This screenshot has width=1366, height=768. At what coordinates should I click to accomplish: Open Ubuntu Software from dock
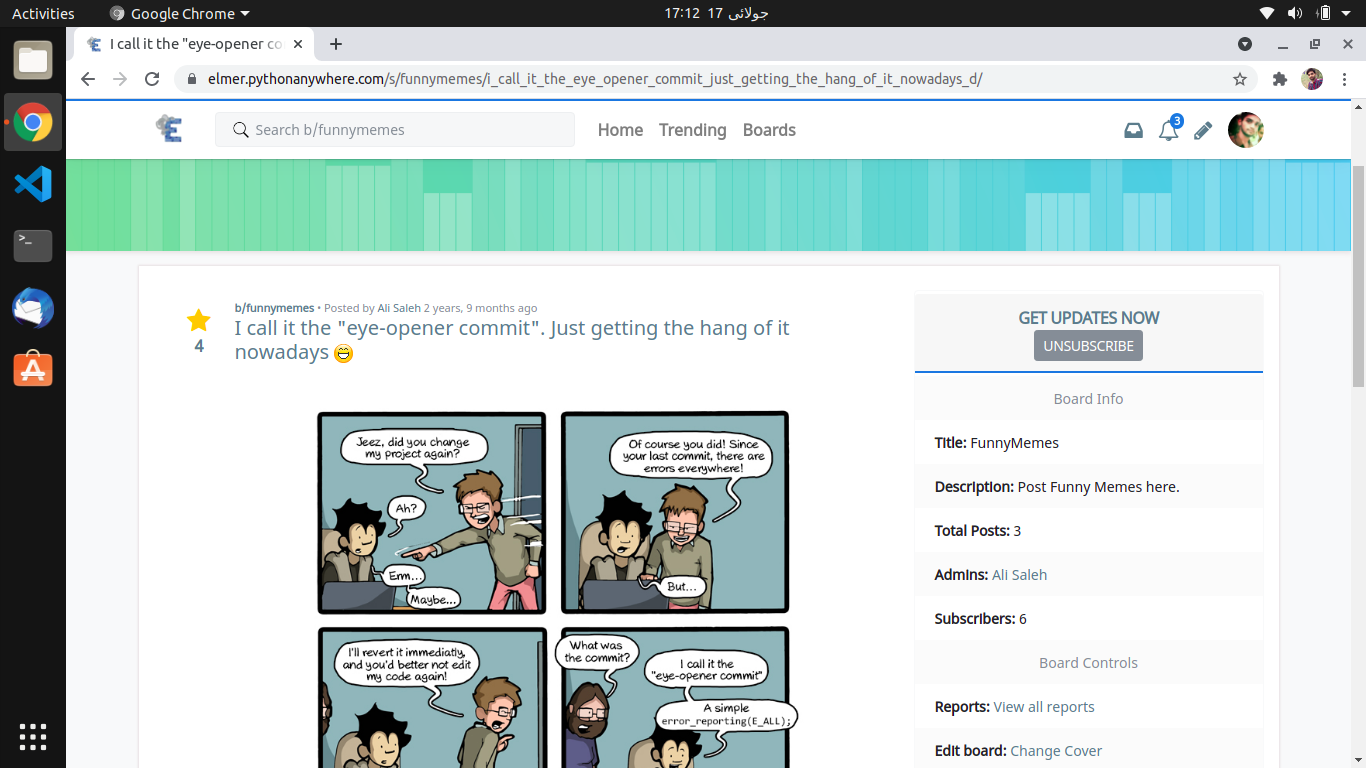(33, 369)
